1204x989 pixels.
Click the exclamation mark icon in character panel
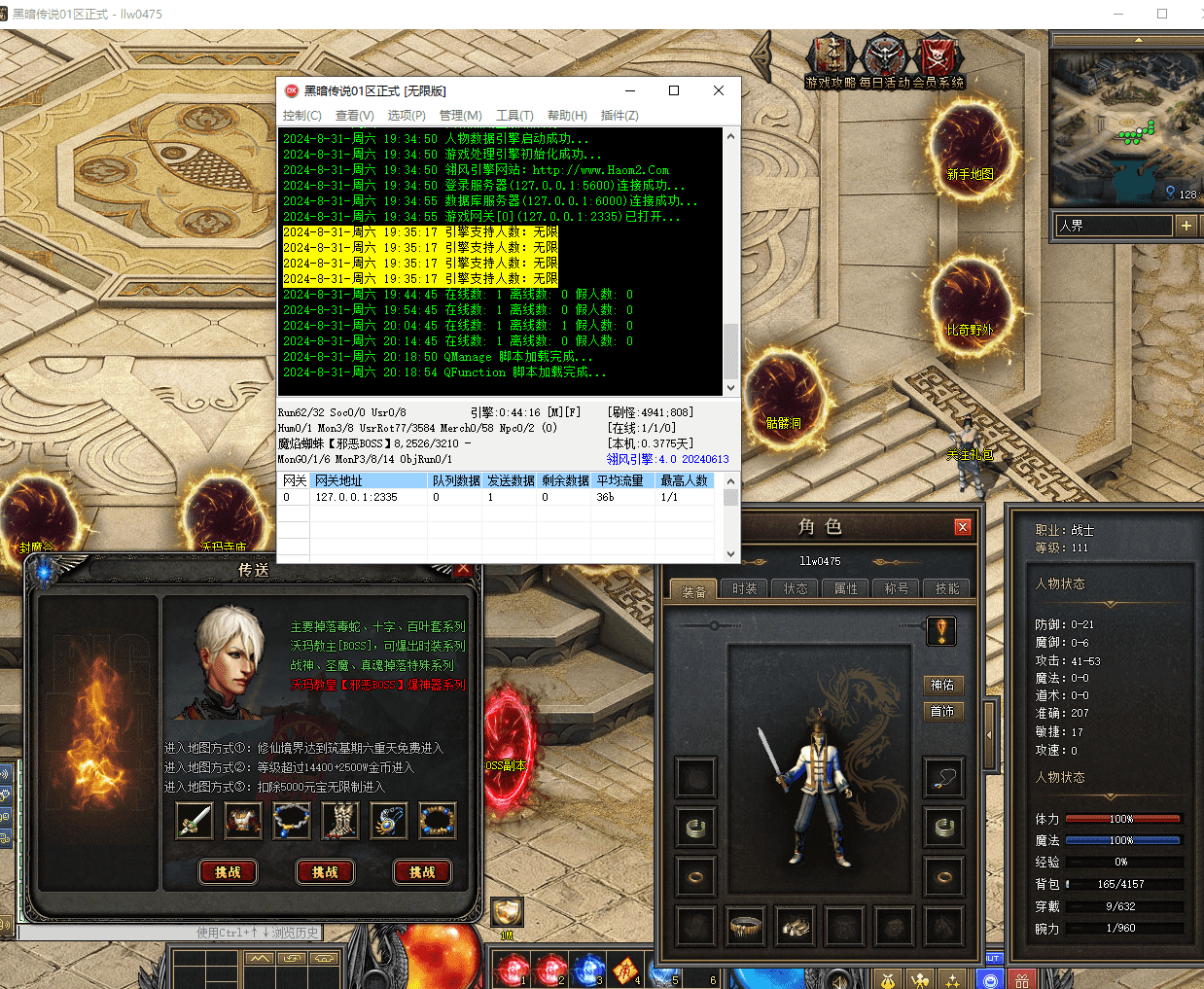(x=941, y=631)
